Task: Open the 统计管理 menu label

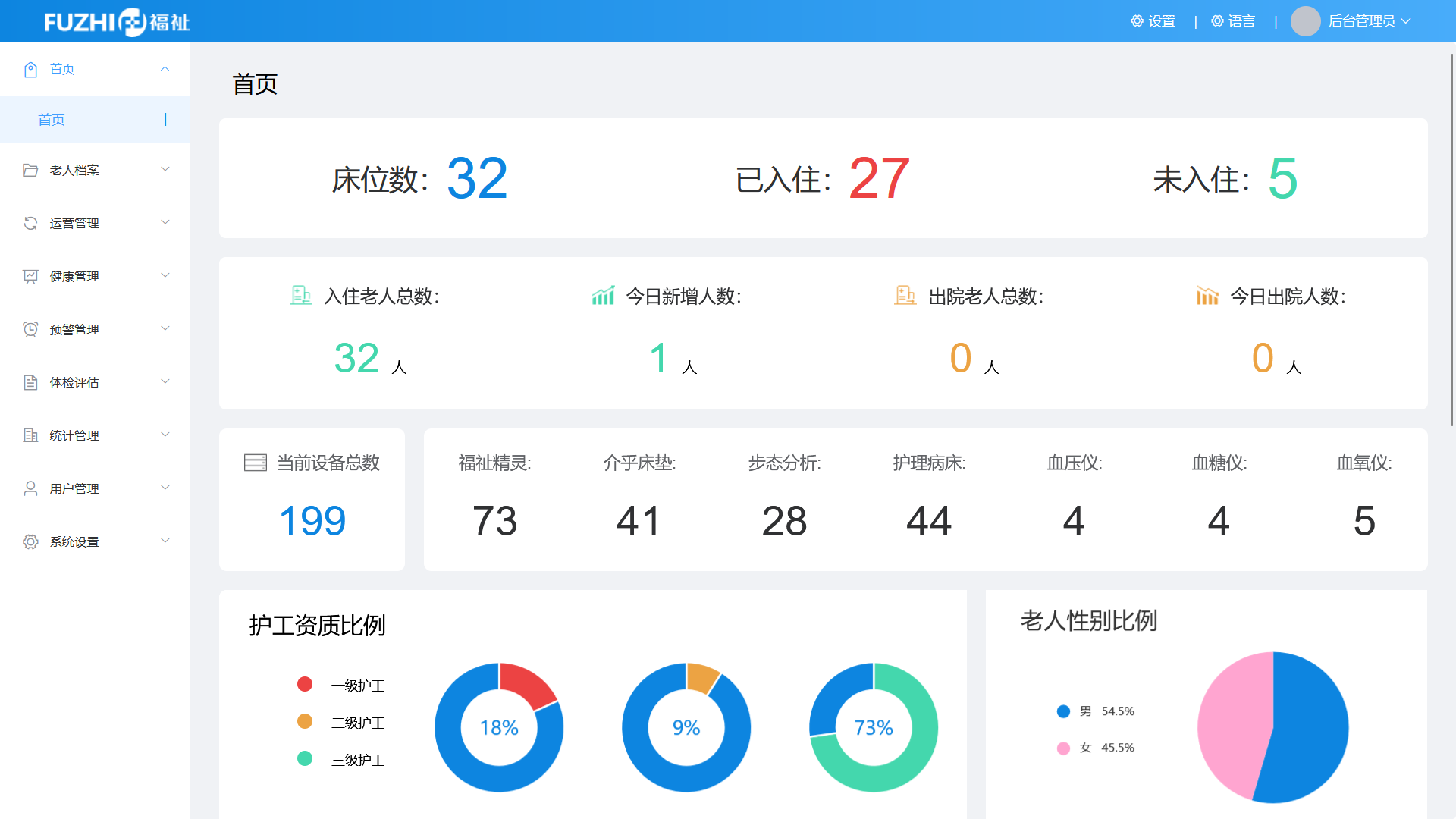Action: tap(74, 435)
